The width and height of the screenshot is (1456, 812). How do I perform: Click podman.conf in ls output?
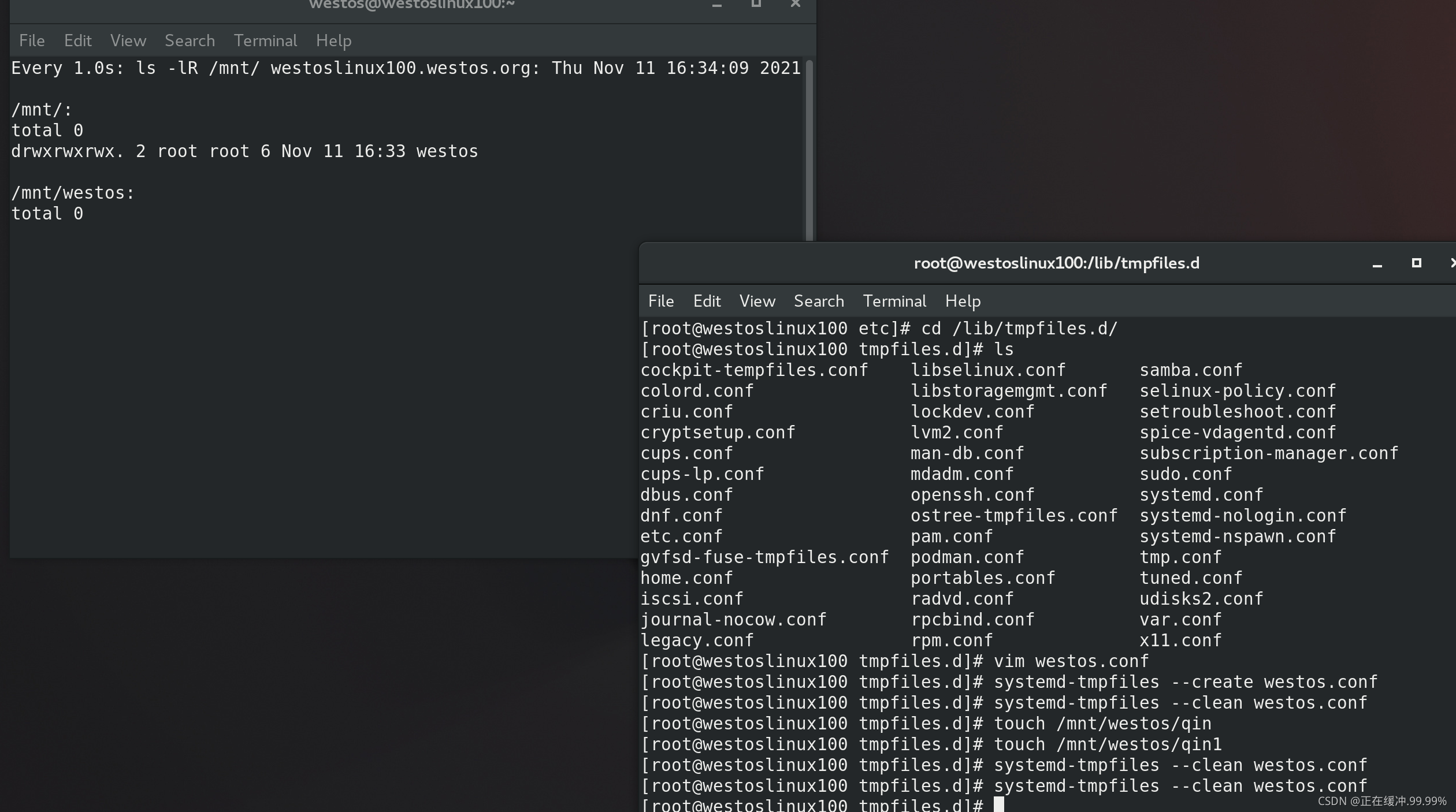point(967,557)
